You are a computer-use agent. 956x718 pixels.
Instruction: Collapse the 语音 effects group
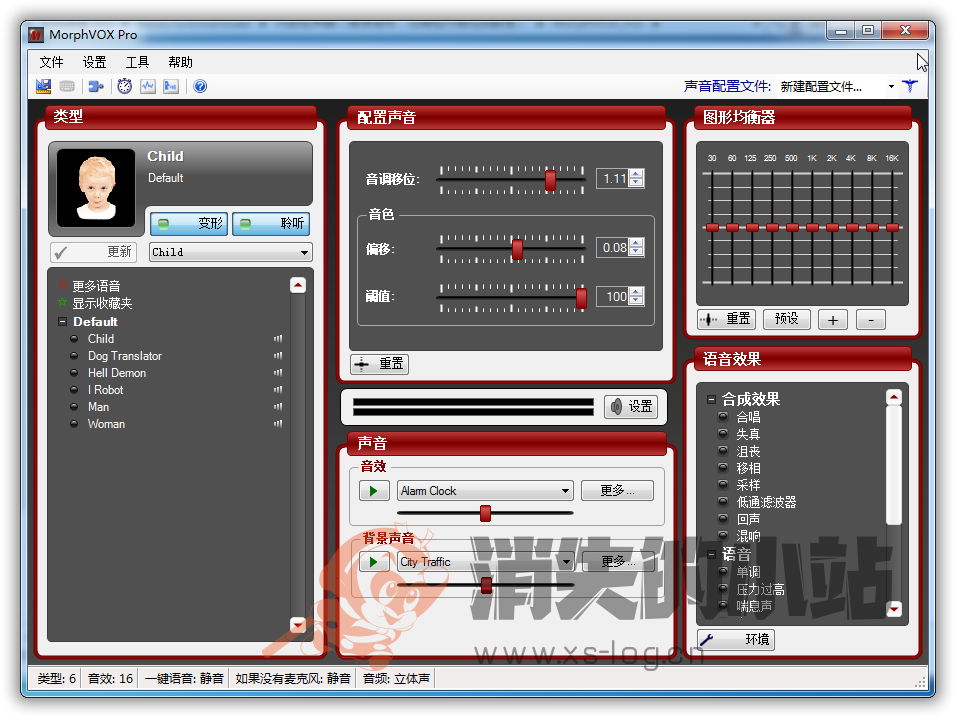click(x=711, y=554)
